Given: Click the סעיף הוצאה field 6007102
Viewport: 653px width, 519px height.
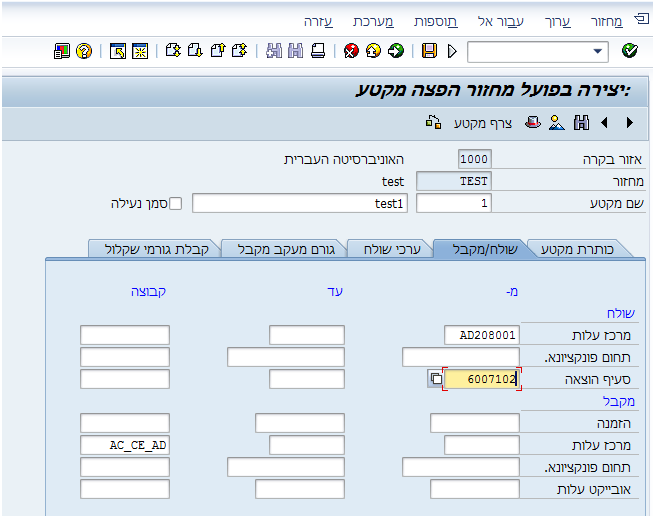Looking at the screenshot, I should 482,379.
